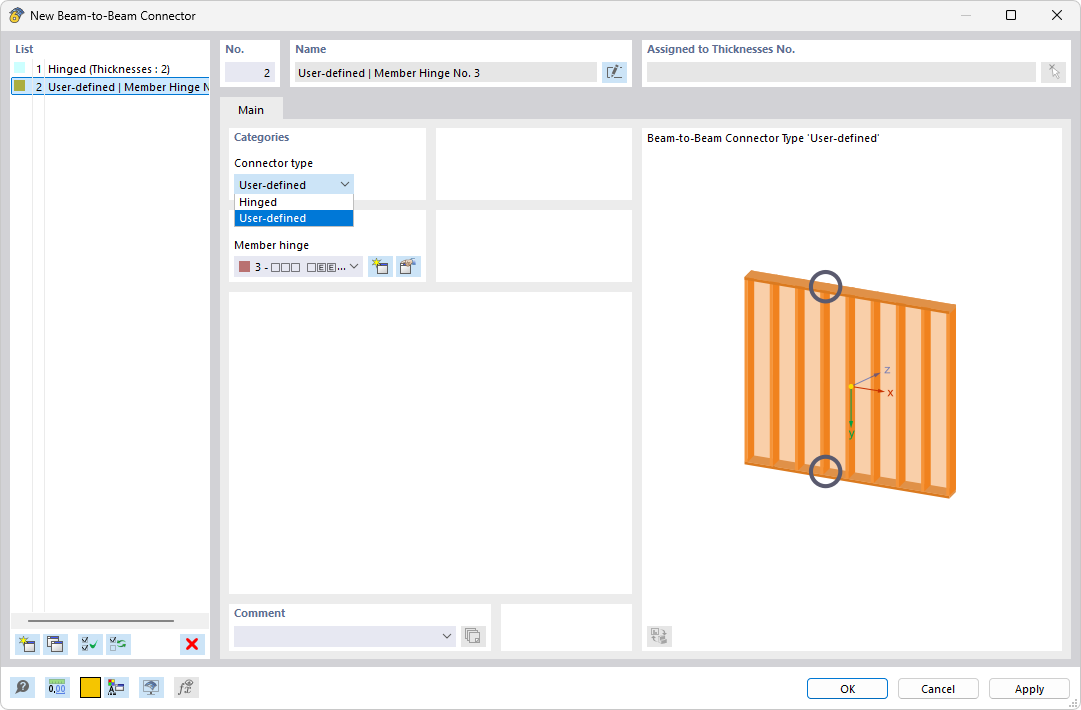Invert the list selection using the swap icon
The image size is (1081, 710).
click(x=118, y=644)
